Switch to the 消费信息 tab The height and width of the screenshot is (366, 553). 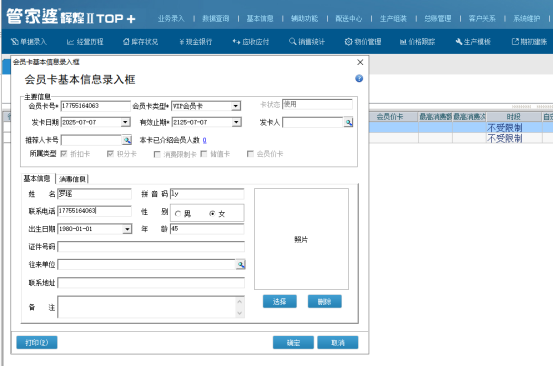tap(72, 179)
